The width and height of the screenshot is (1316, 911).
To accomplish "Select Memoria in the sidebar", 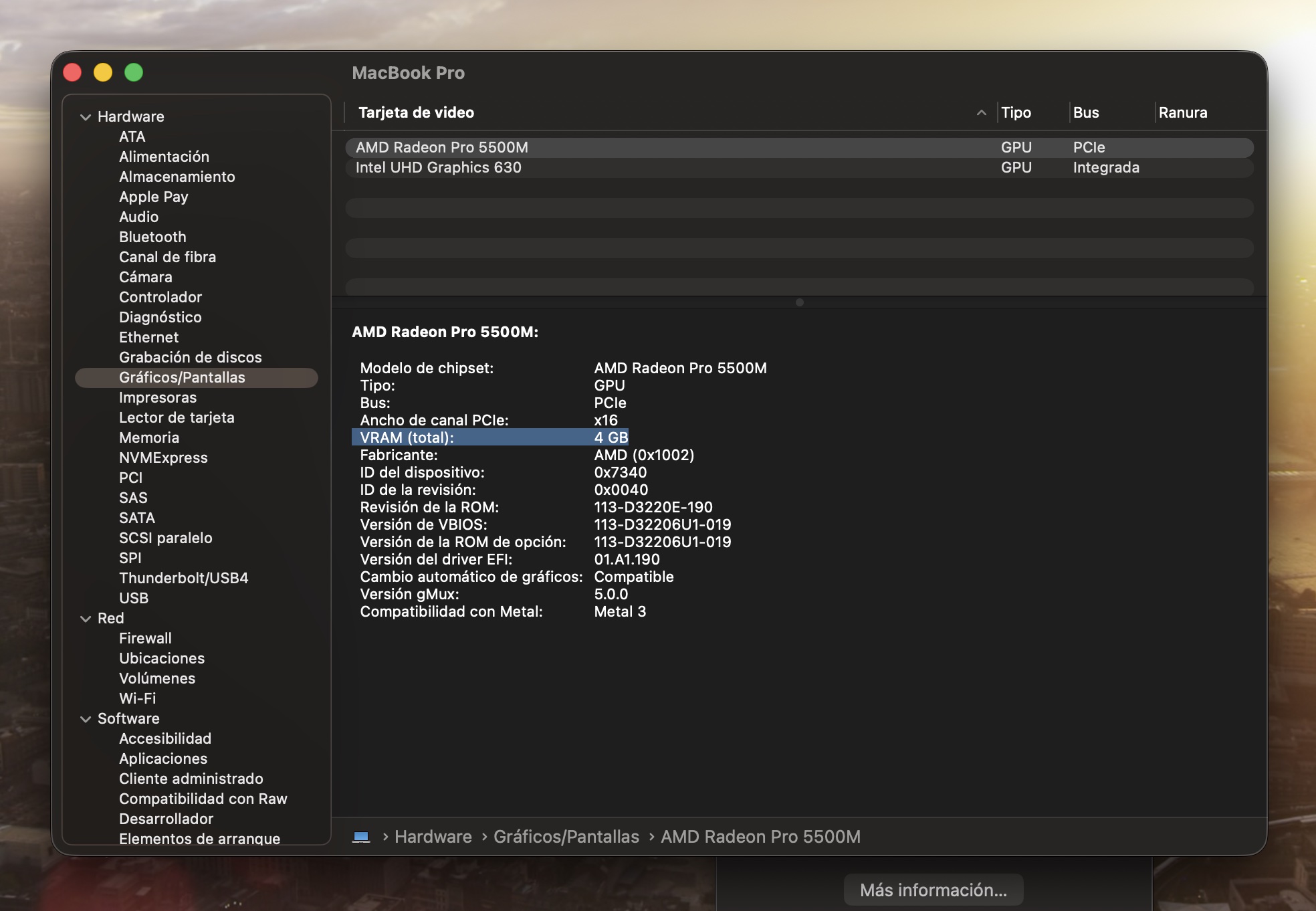I will point(148,437).
